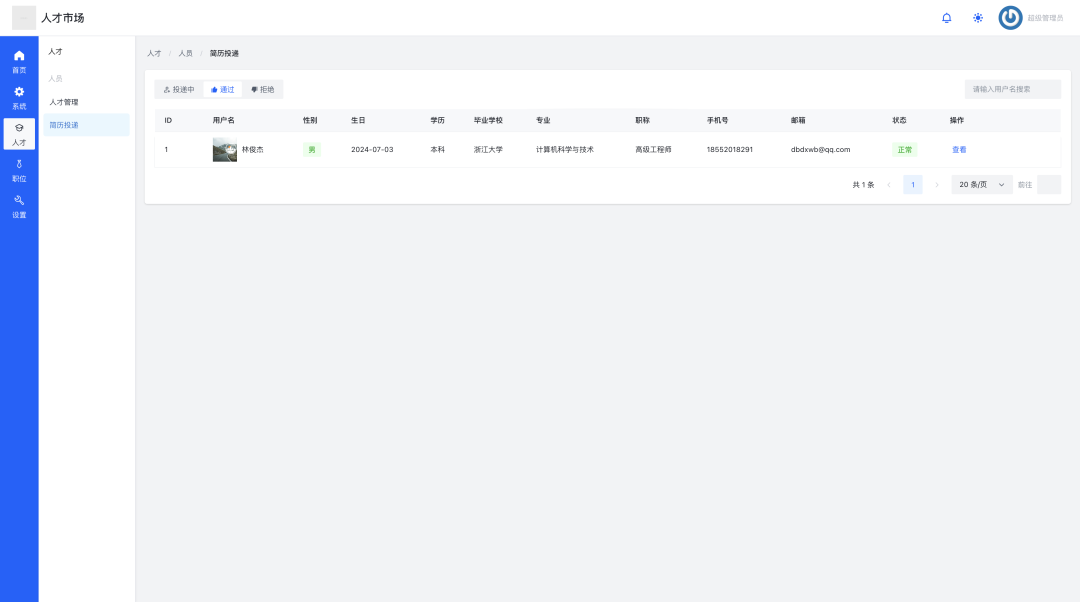
Task: Switch to the 投递中 tab
Action: pos(179,89)
